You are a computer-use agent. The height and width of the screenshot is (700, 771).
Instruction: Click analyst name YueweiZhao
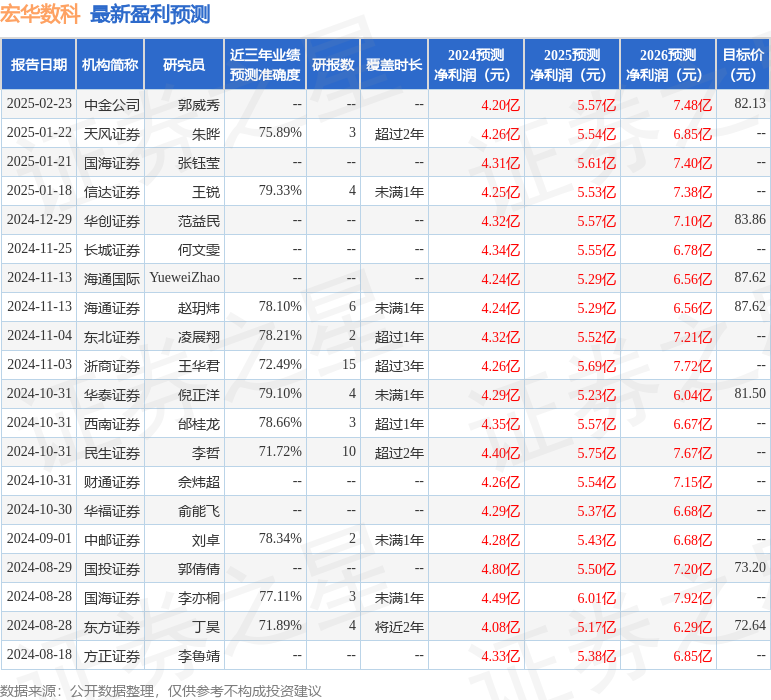click(x=184, y=278)
